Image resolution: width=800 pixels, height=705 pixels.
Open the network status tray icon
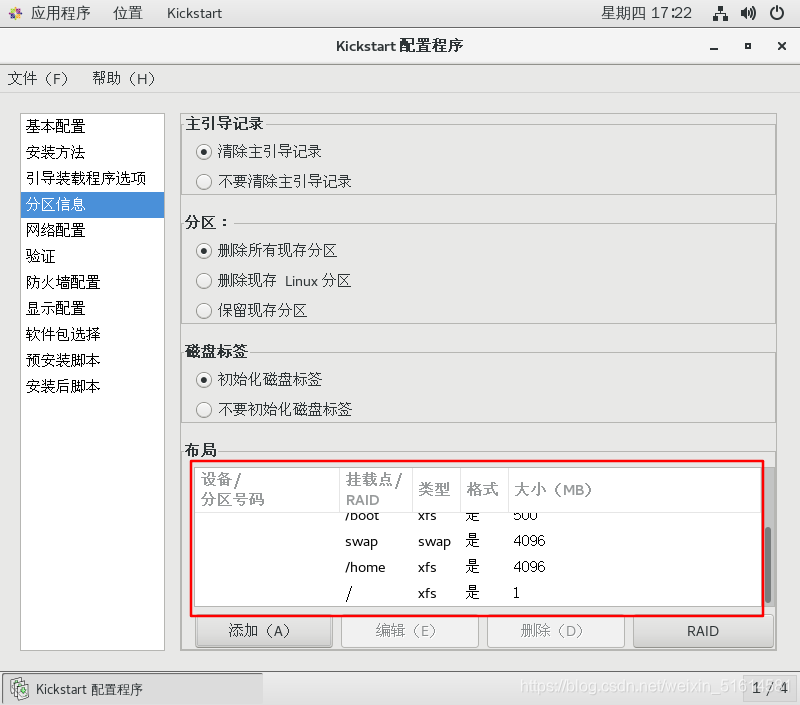(720, 13)
